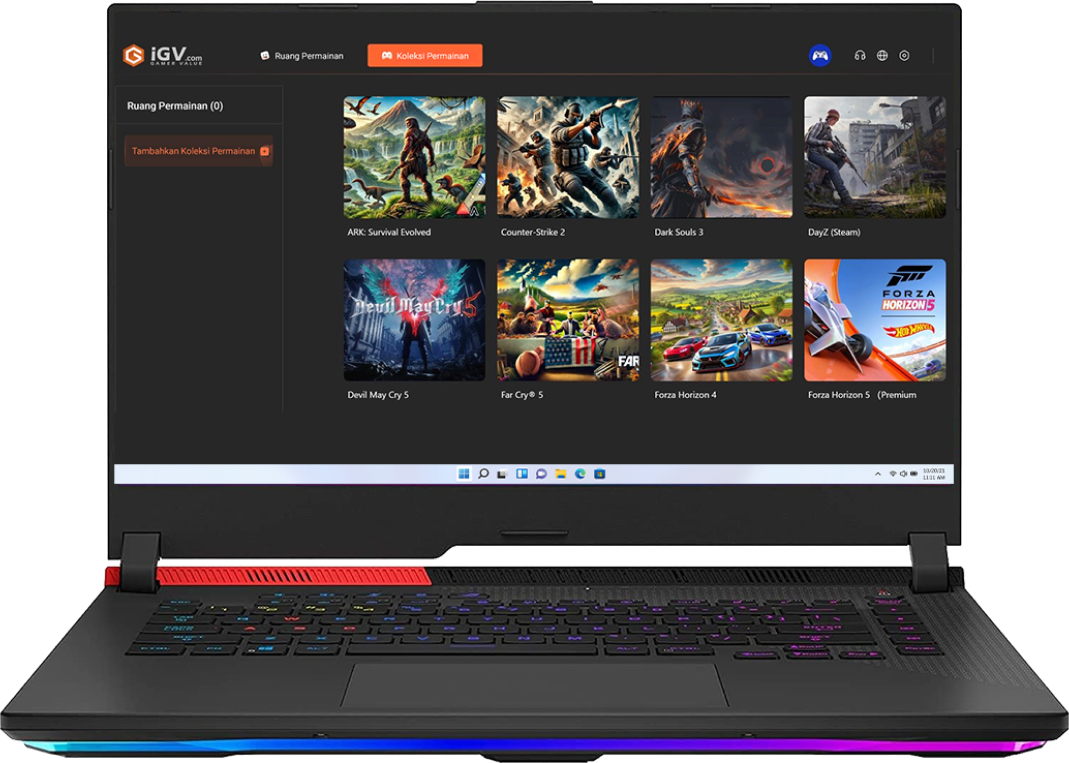Launch File Explorer from the taskbar
1069x763 pixels.
tap(560, 474)
